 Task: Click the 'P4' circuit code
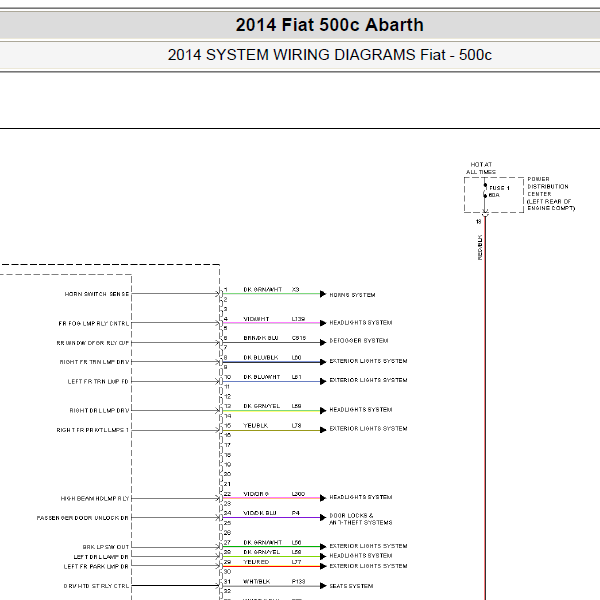pos(295,513)
